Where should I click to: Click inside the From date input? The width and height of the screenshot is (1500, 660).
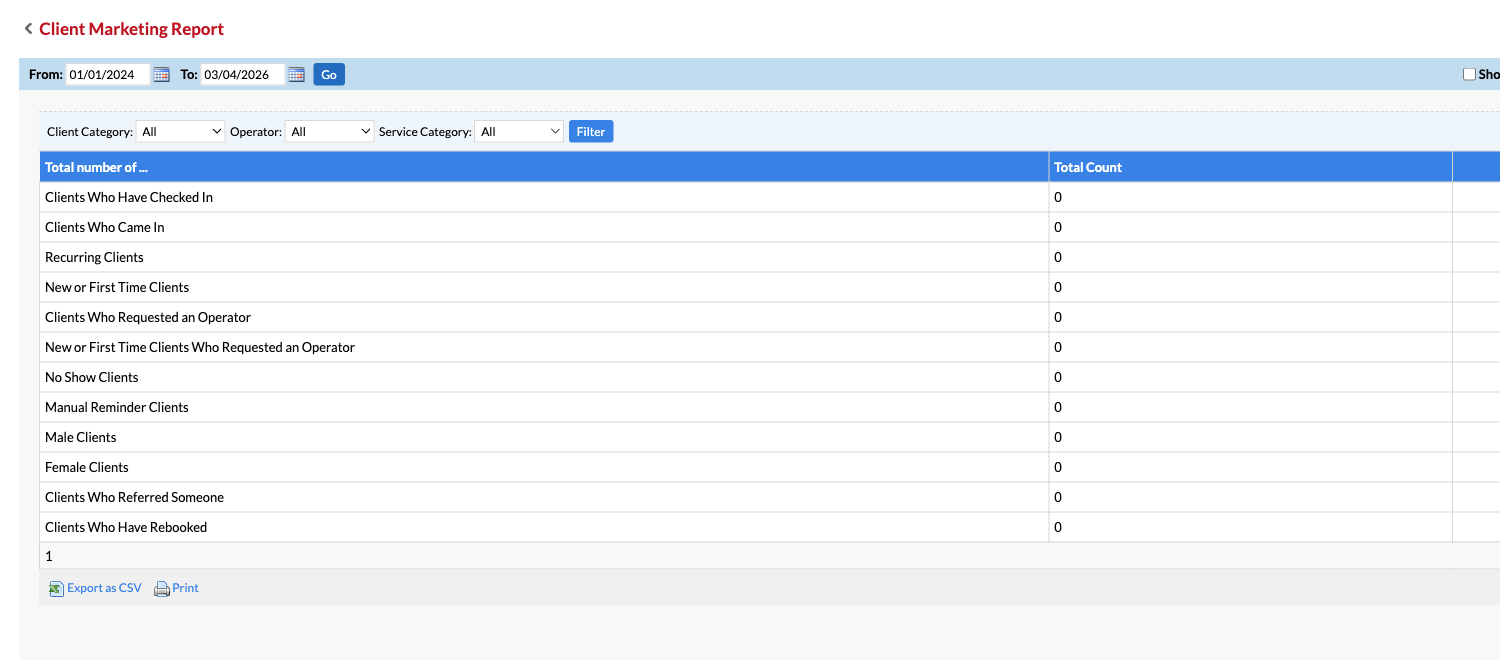pos(105,73)
